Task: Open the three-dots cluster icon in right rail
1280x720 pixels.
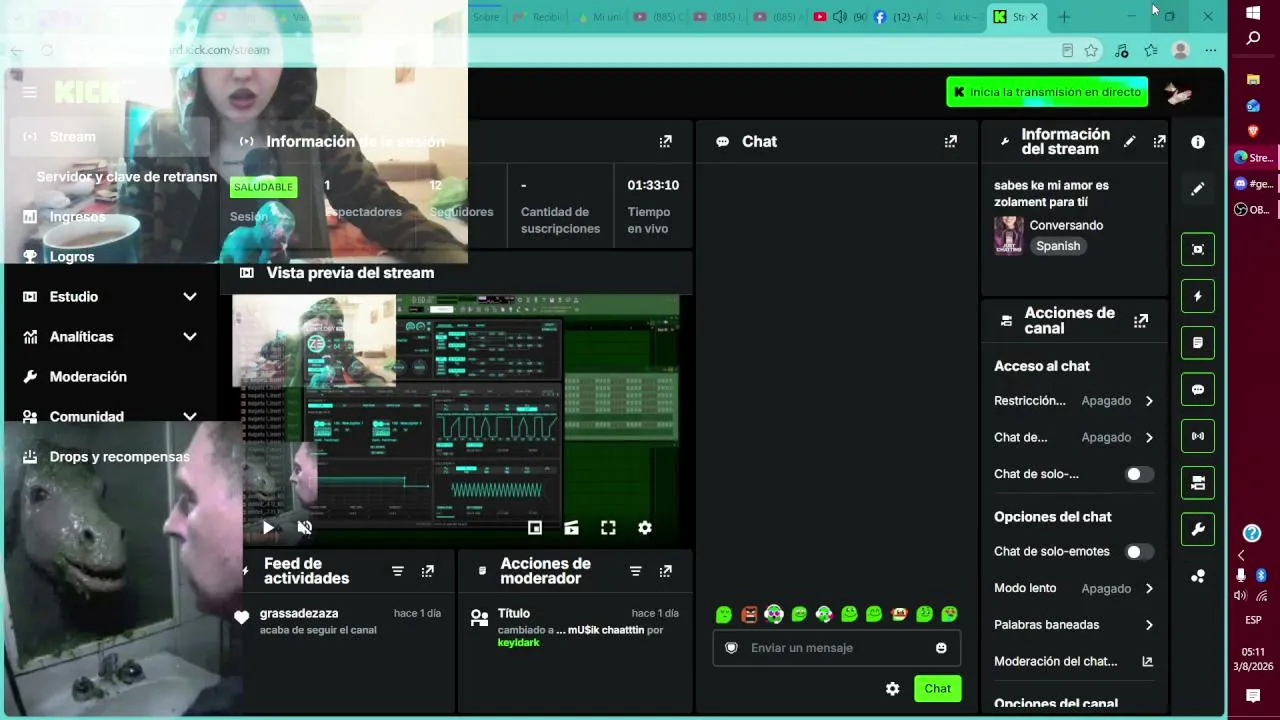Action: click(x=1198, y=576)
